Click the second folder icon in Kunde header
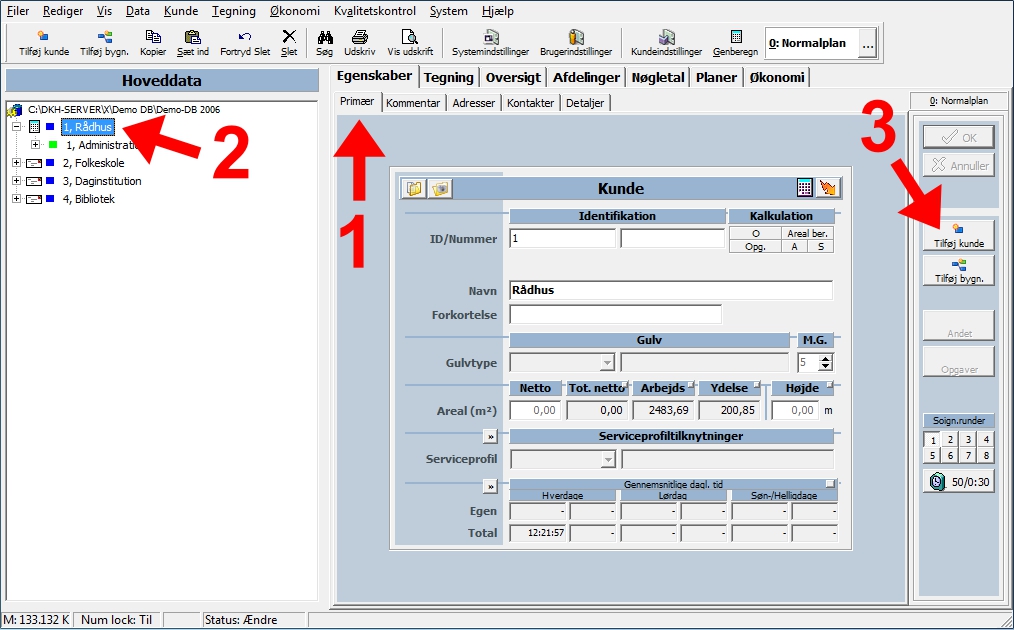The width and height of the screenshot is (1014, 630). (440, 188)
